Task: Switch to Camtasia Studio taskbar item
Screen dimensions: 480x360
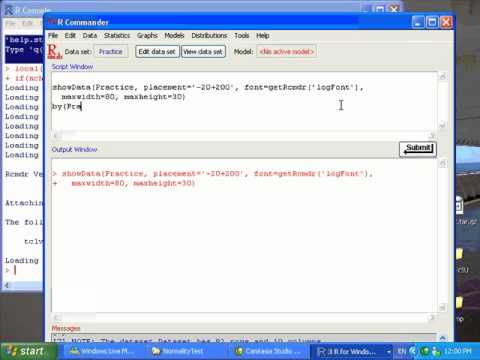Action: 268,351
